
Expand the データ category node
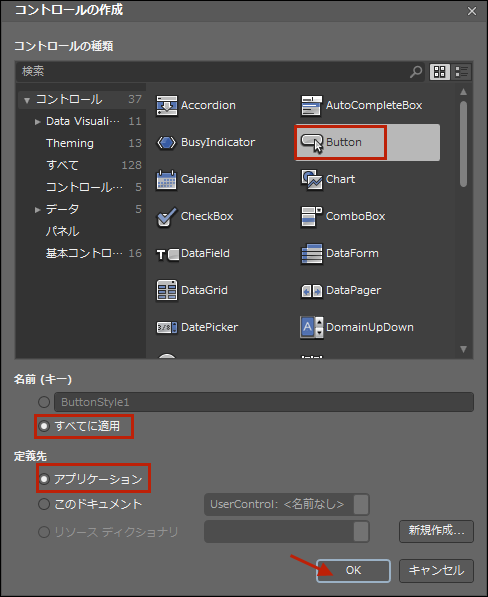tap(37, 210)
